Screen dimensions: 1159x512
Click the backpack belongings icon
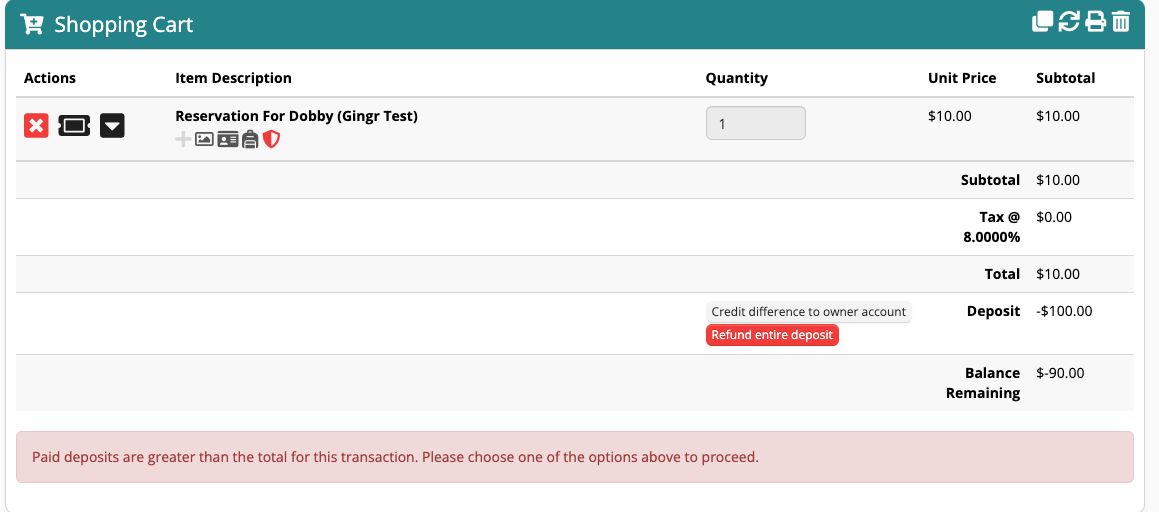pyautogui.click(x=251, y=139)
